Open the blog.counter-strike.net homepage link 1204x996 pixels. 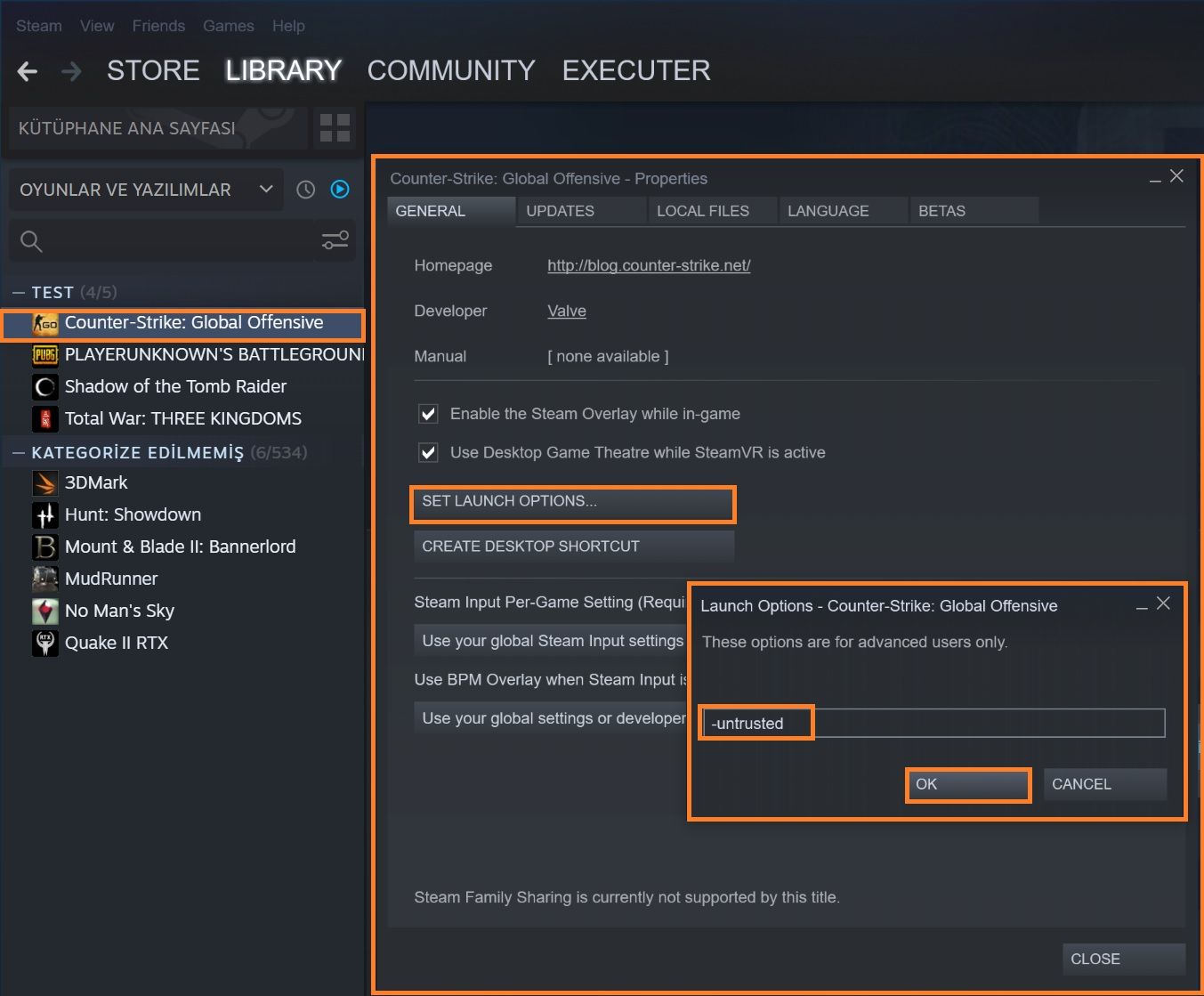coord(649,265)
